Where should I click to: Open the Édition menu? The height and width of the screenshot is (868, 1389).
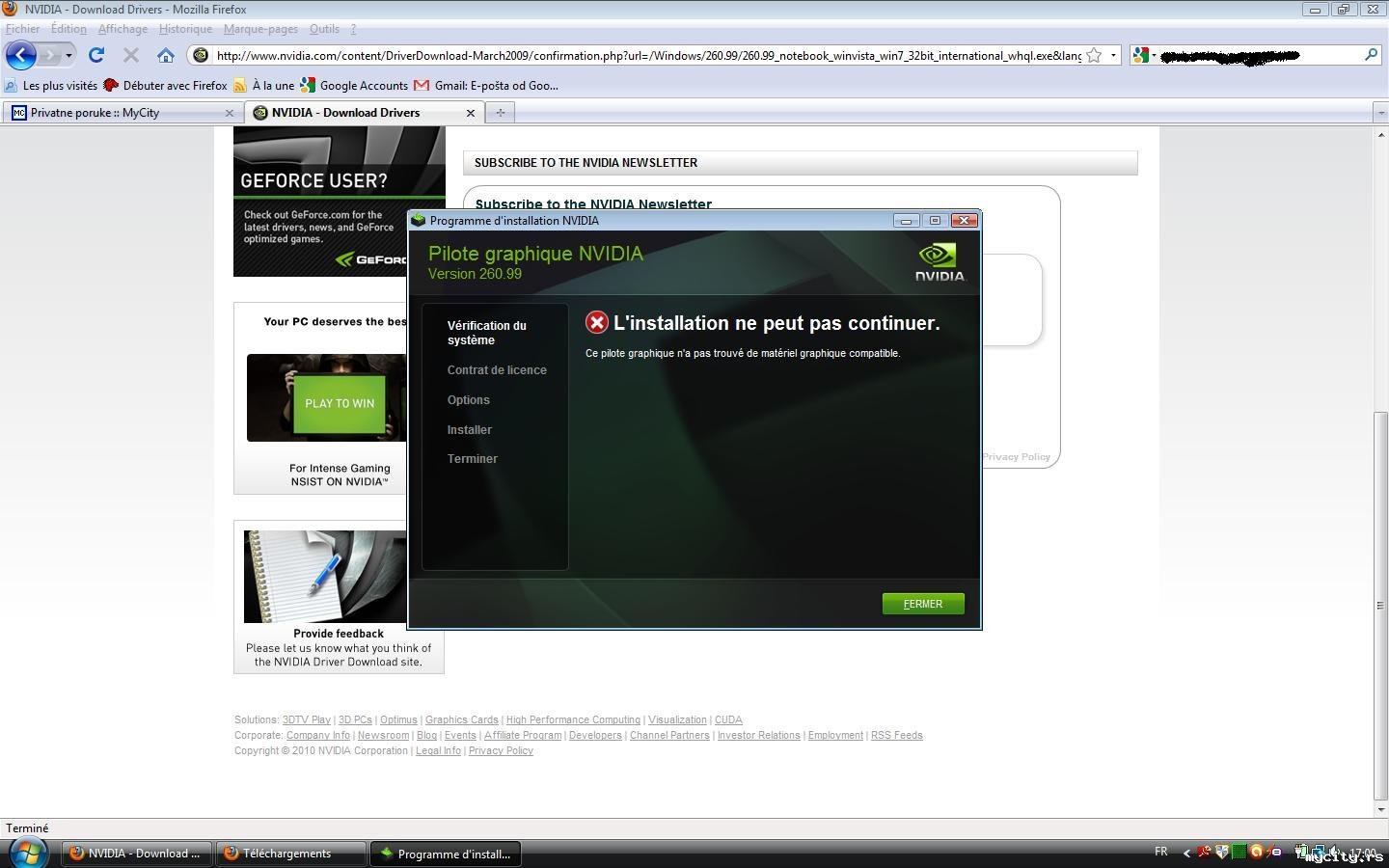(x=68, y=29)
